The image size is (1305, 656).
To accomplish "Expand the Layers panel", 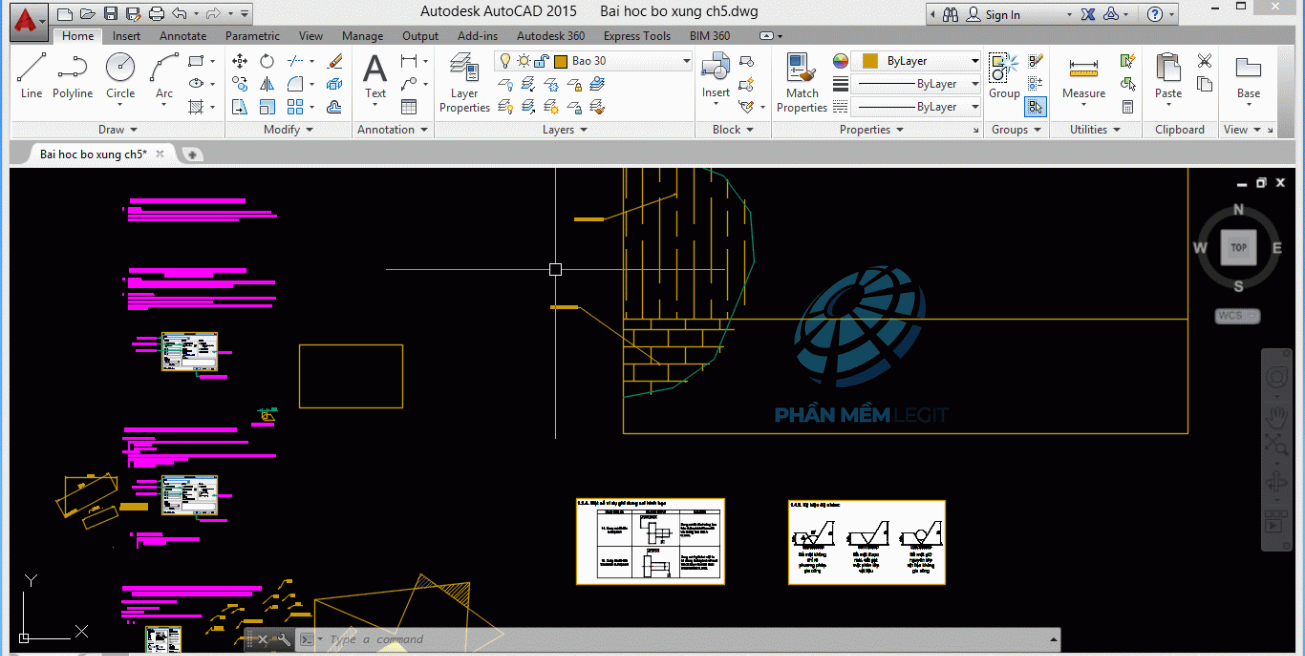I will tap(564, 130).
